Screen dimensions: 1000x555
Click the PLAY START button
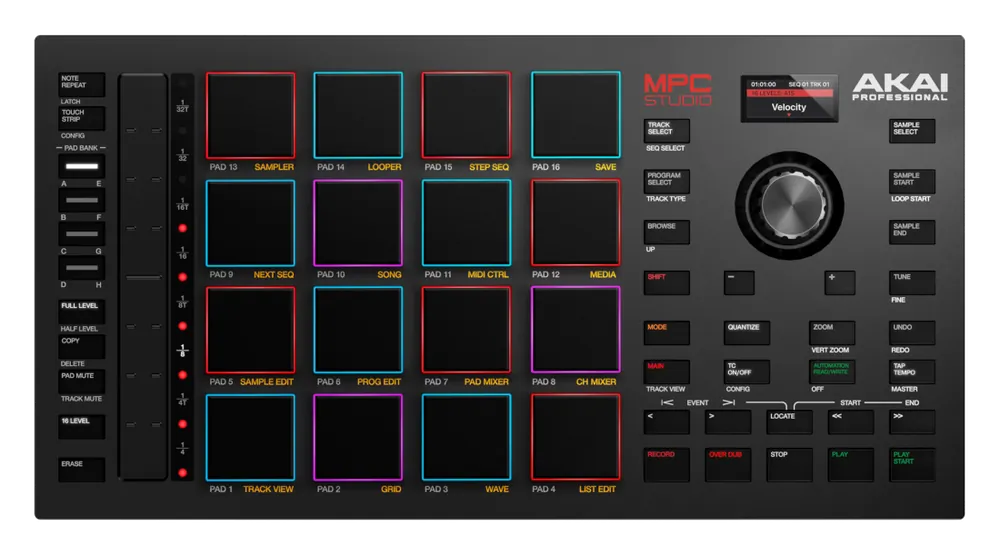[x=912, y=464]
